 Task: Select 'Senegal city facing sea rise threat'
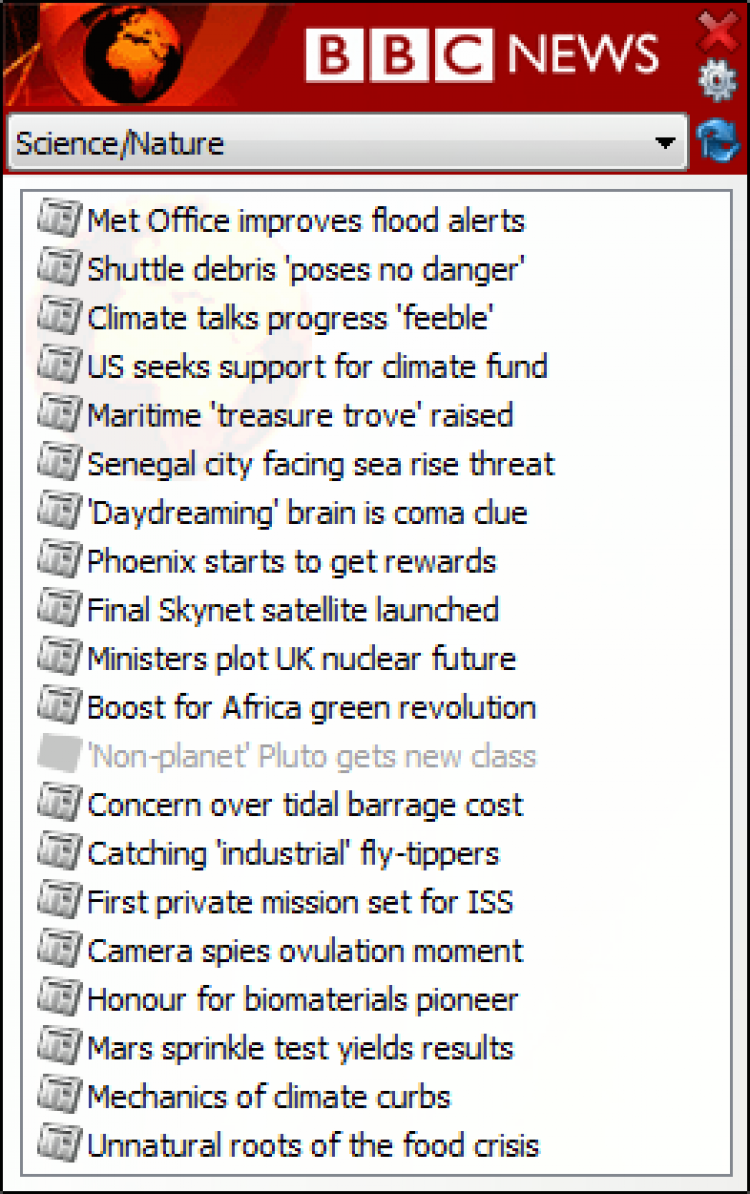tap(321, 465)
